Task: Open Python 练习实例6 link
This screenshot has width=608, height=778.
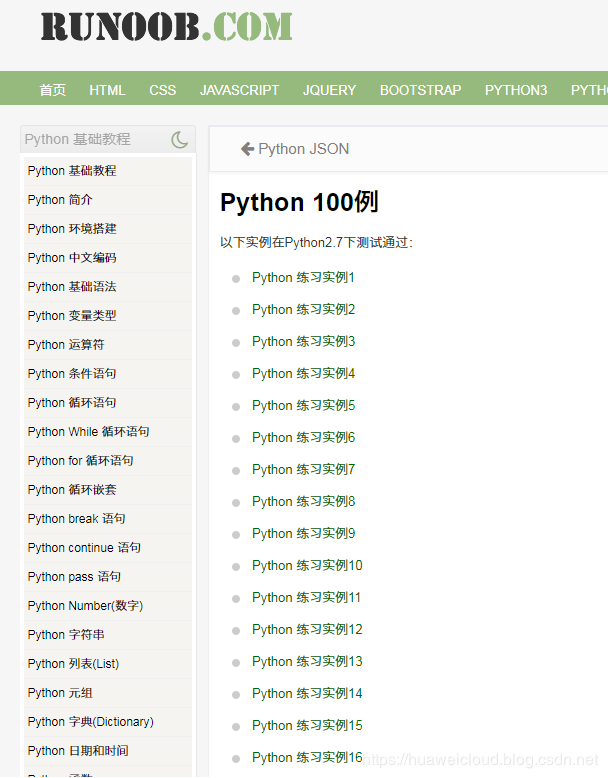Action: pos(304,438)
